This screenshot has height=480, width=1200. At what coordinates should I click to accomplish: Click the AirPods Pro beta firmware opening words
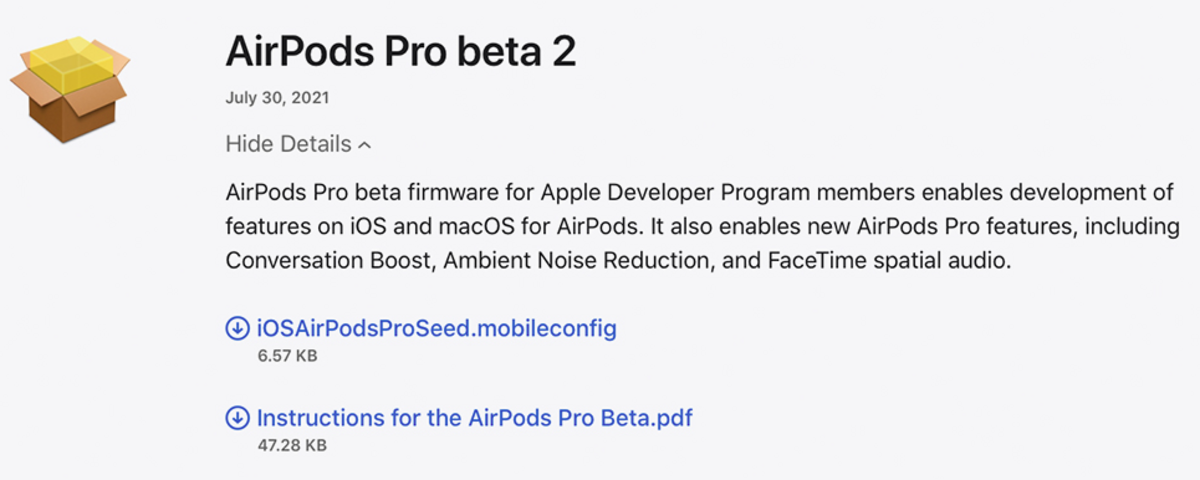pos(346,191)
